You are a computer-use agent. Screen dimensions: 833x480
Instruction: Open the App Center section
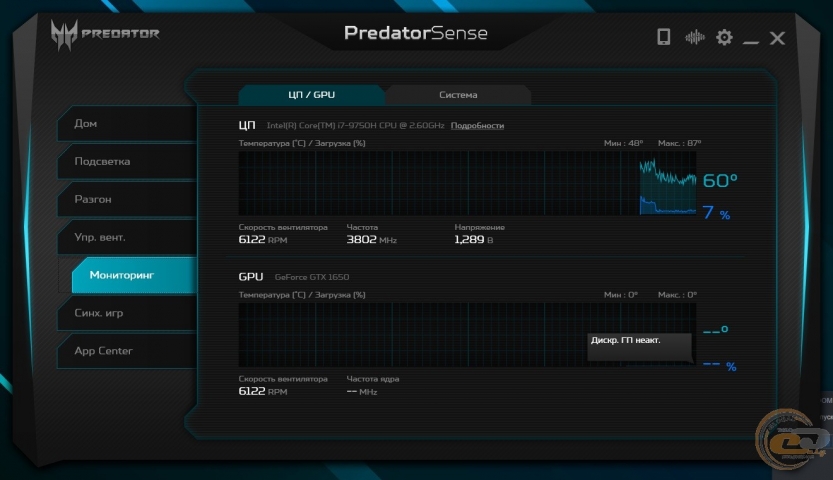pyautogui.click(x=127, y=351)
